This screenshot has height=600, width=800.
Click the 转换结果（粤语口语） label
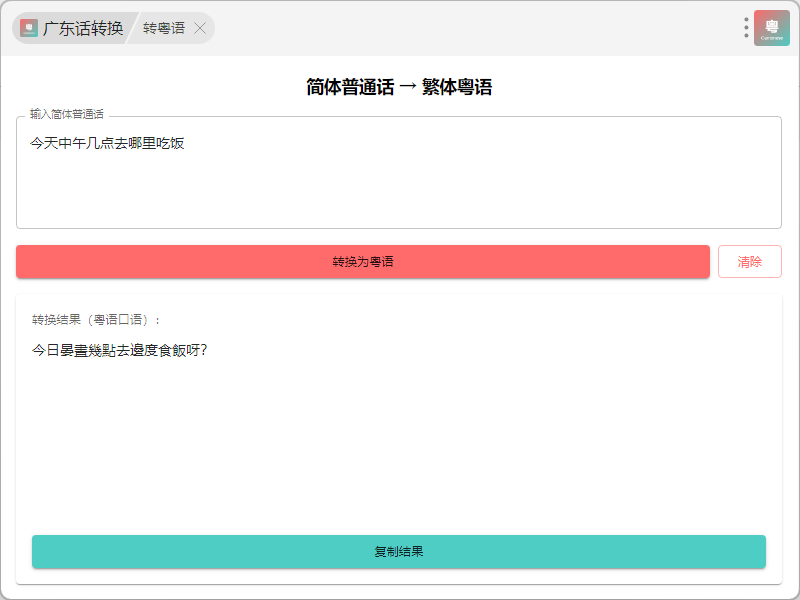pos(96,320)
